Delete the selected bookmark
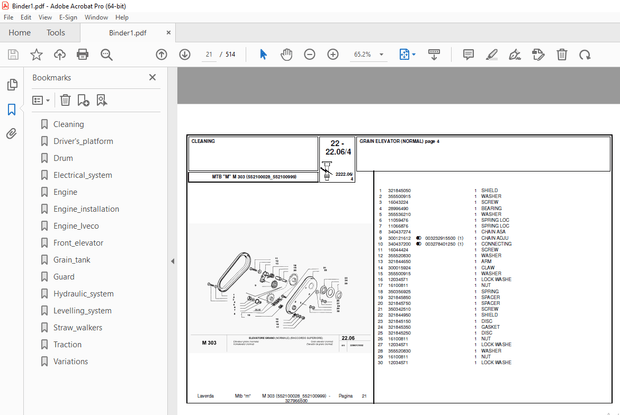620x415 pixels. 65,100
